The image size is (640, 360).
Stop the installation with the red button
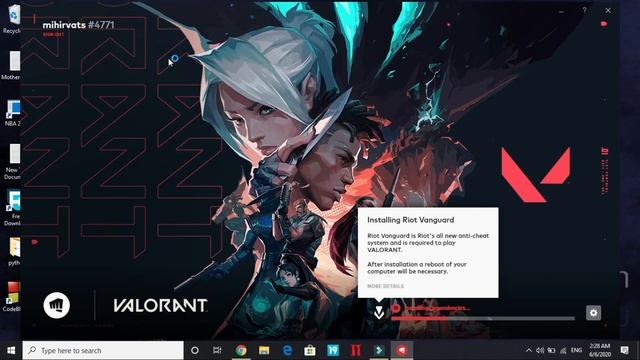[x=395, y=308]
